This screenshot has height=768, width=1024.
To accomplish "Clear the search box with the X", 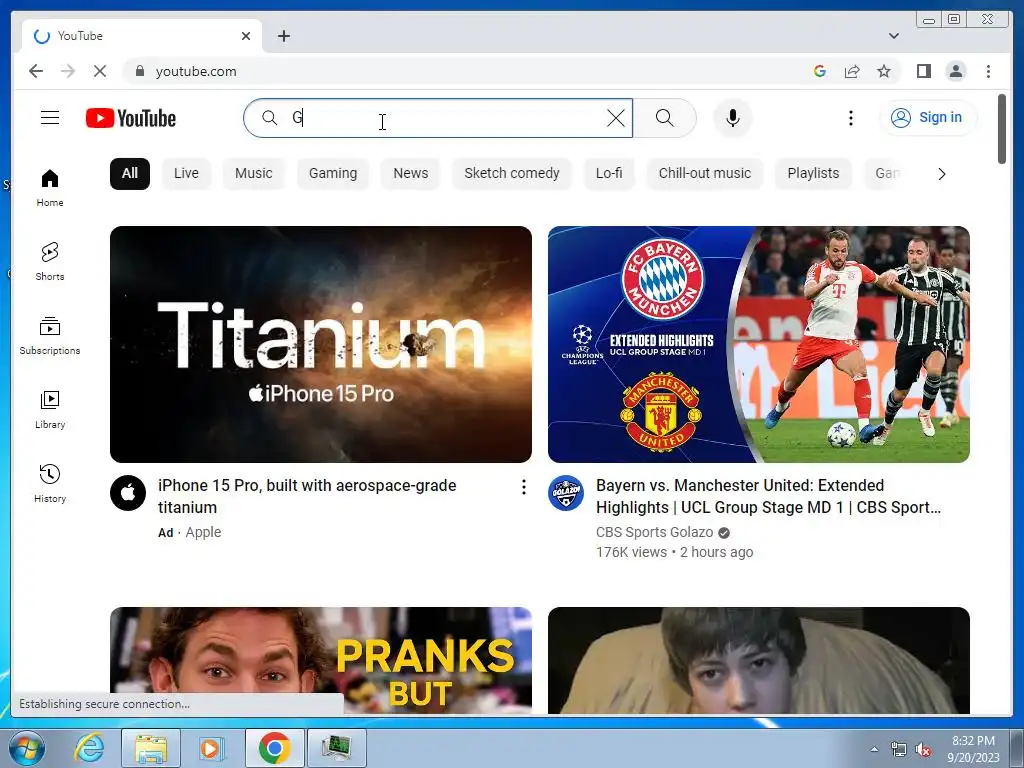I will click(615, 118).
